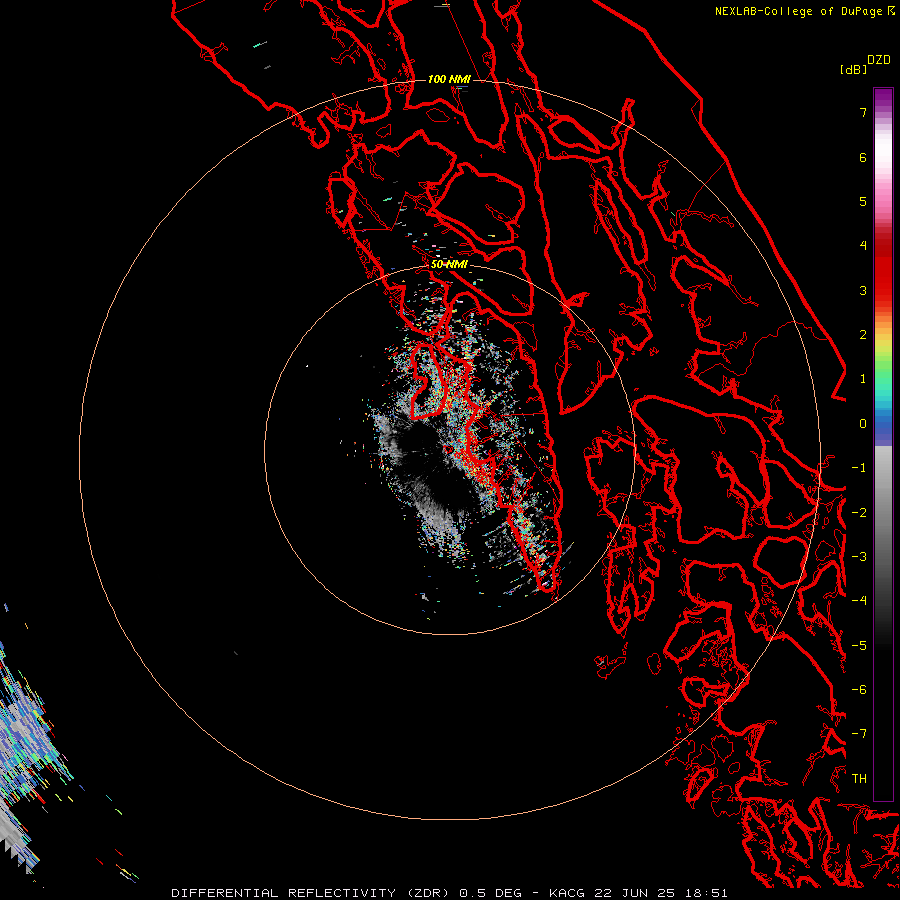Click the 1 dB value on the color scale
Viewport: 900px width, 900px height.
pyautogui.click(x=863, y=379)
